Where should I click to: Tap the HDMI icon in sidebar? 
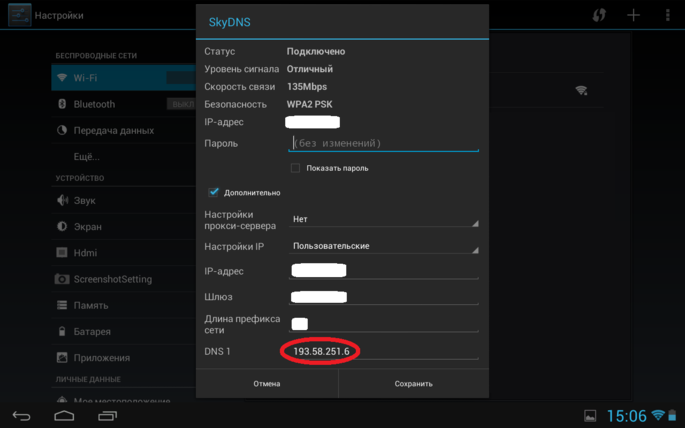[x=62, y=252]
